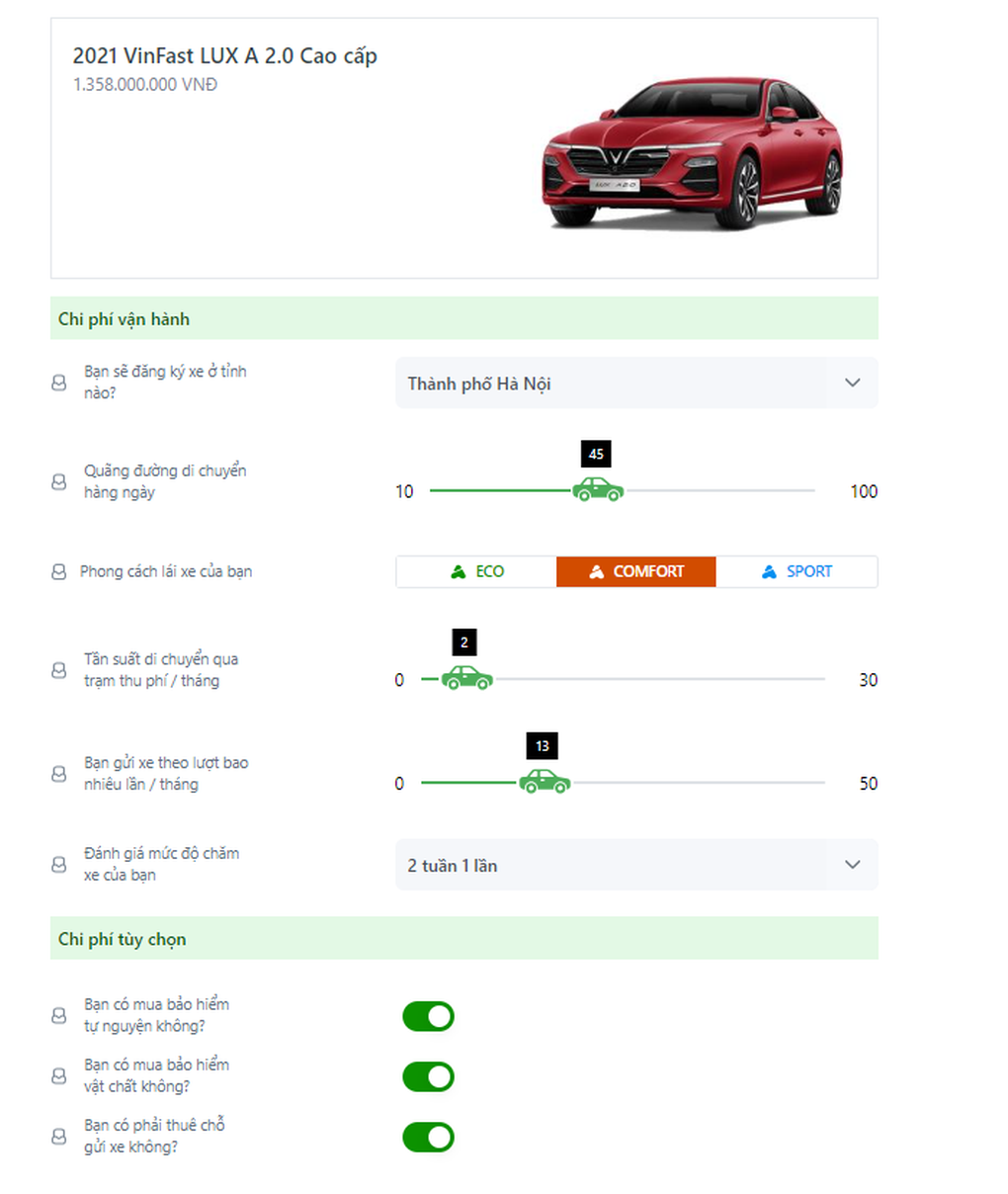1008x1194 pixels.
Task: Toggle the physical damage insurance switch
Action: pos(428,1076)
